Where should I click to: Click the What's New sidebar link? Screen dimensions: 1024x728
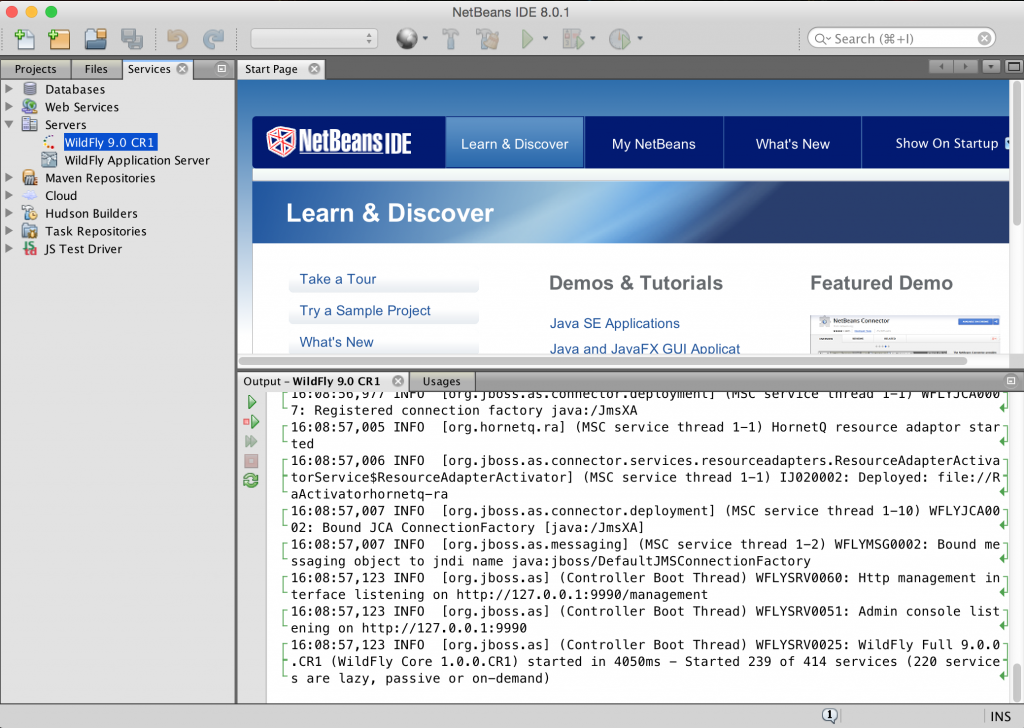pos(336,342)
